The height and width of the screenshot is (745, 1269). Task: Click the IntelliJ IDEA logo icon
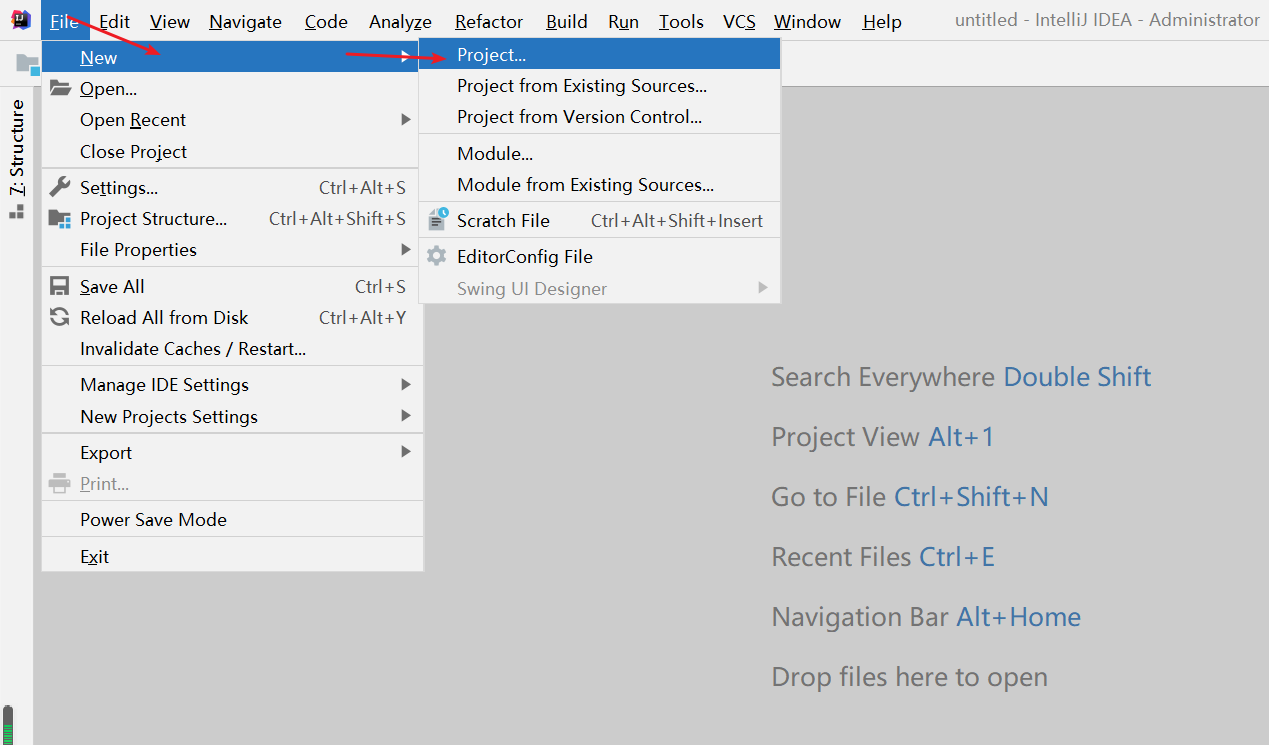(x=21, y=20)
